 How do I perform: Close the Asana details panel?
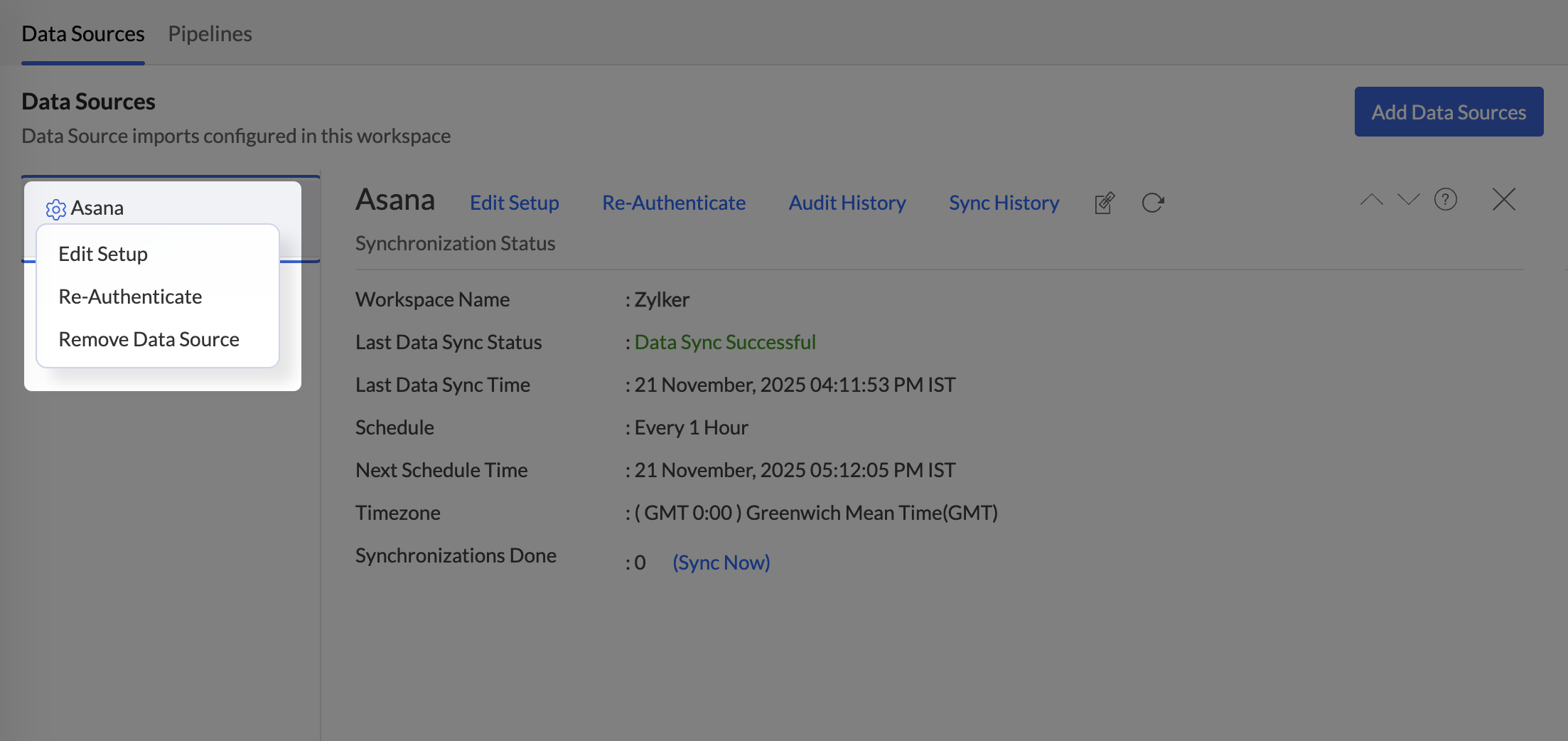pos(1503,200)
